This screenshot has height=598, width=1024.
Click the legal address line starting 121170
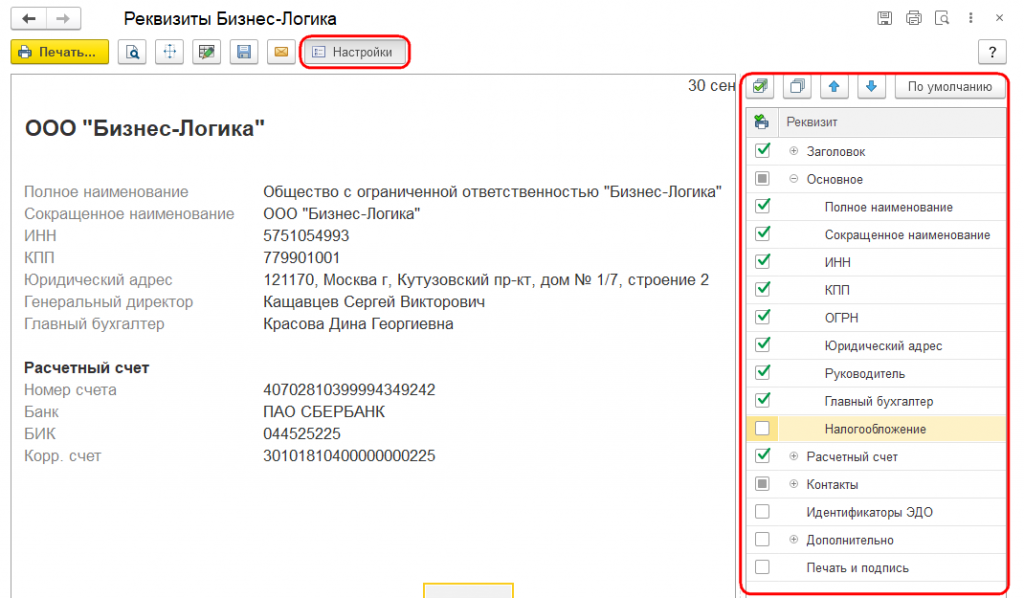click(486, 280)
